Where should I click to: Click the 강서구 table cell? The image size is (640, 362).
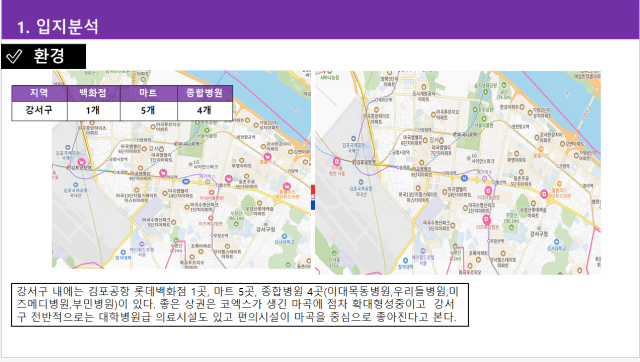[x=39, y=111]
